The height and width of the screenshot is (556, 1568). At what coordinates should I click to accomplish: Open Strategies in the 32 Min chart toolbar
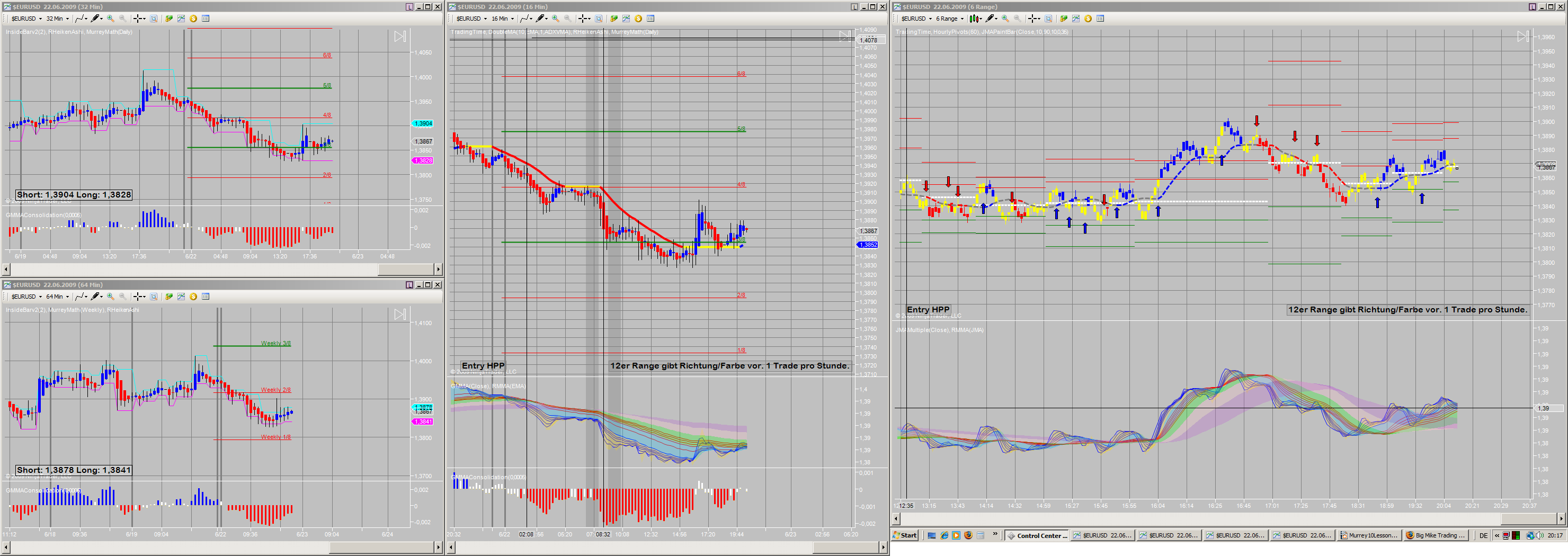(193, 19)
